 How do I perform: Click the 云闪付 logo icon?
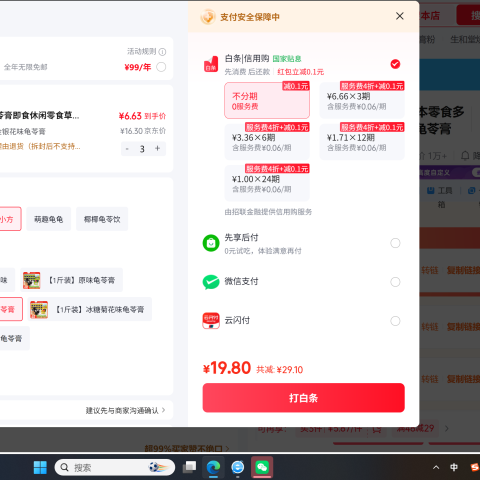pos(211,321)
